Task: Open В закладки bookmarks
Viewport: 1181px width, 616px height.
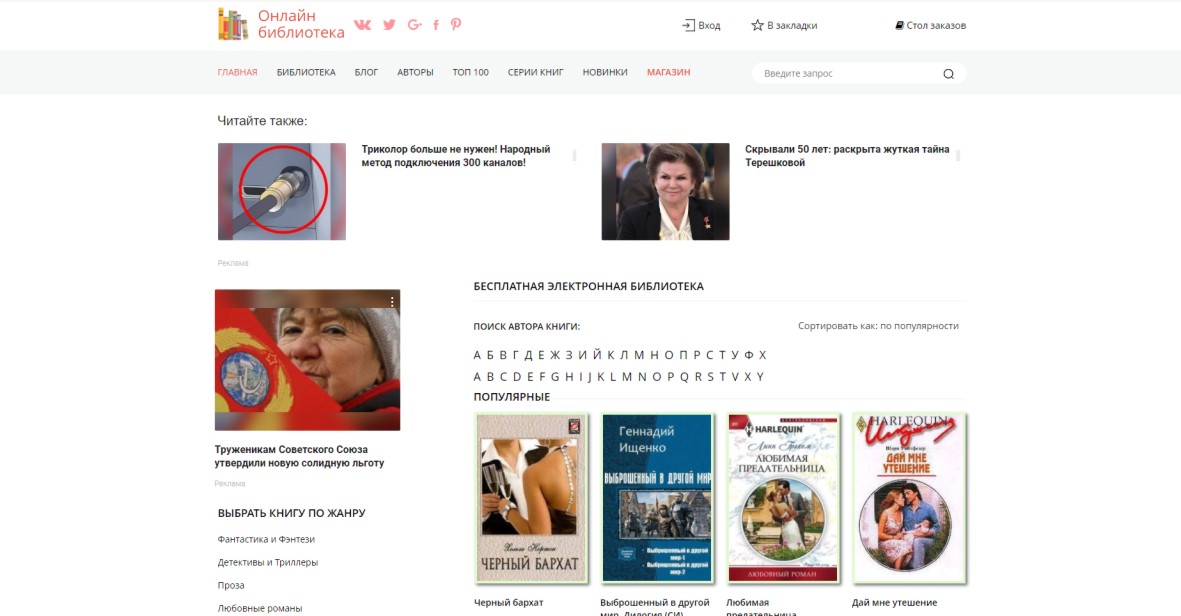Action: pyautogui.click(x=784, y=25)
